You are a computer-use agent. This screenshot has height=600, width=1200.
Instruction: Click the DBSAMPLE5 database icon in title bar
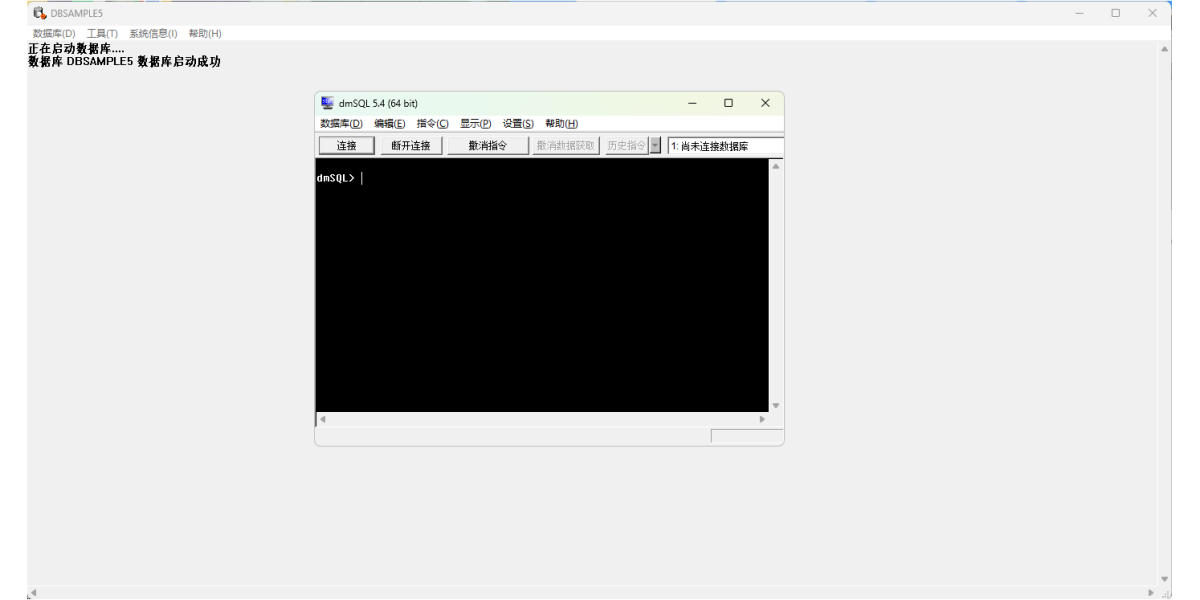tap(40, 13)
